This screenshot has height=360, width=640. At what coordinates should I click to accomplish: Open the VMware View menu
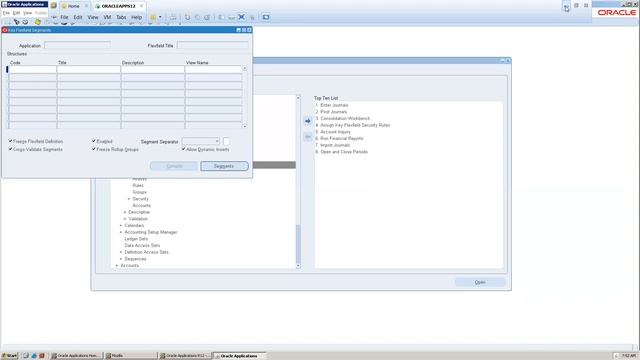[x=93, y=17]
